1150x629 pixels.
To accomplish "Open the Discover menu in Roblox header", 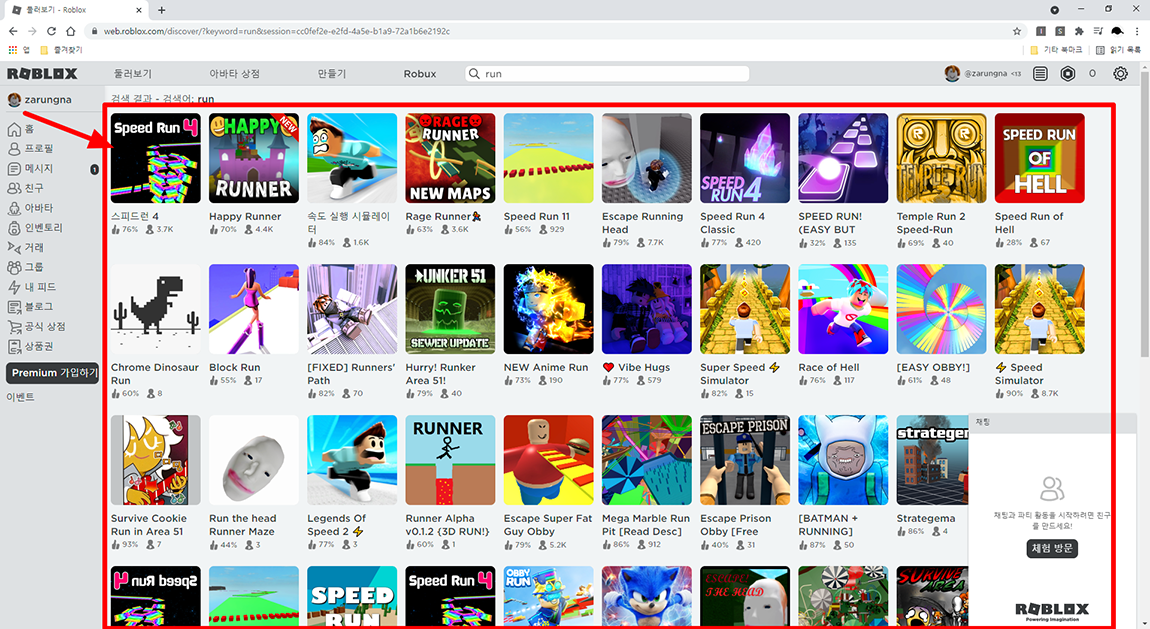I will click(x=133, y=73).
